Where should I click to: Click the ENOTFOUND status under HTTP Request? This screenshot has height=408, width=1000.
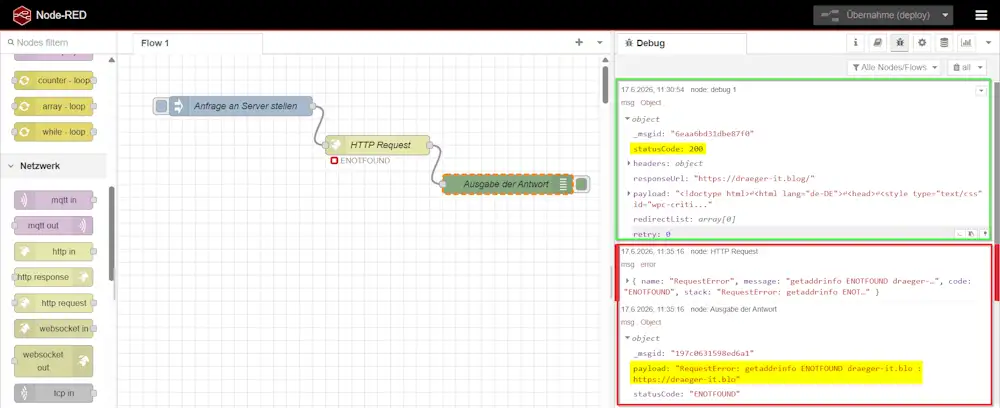click(x=360, y=161)
